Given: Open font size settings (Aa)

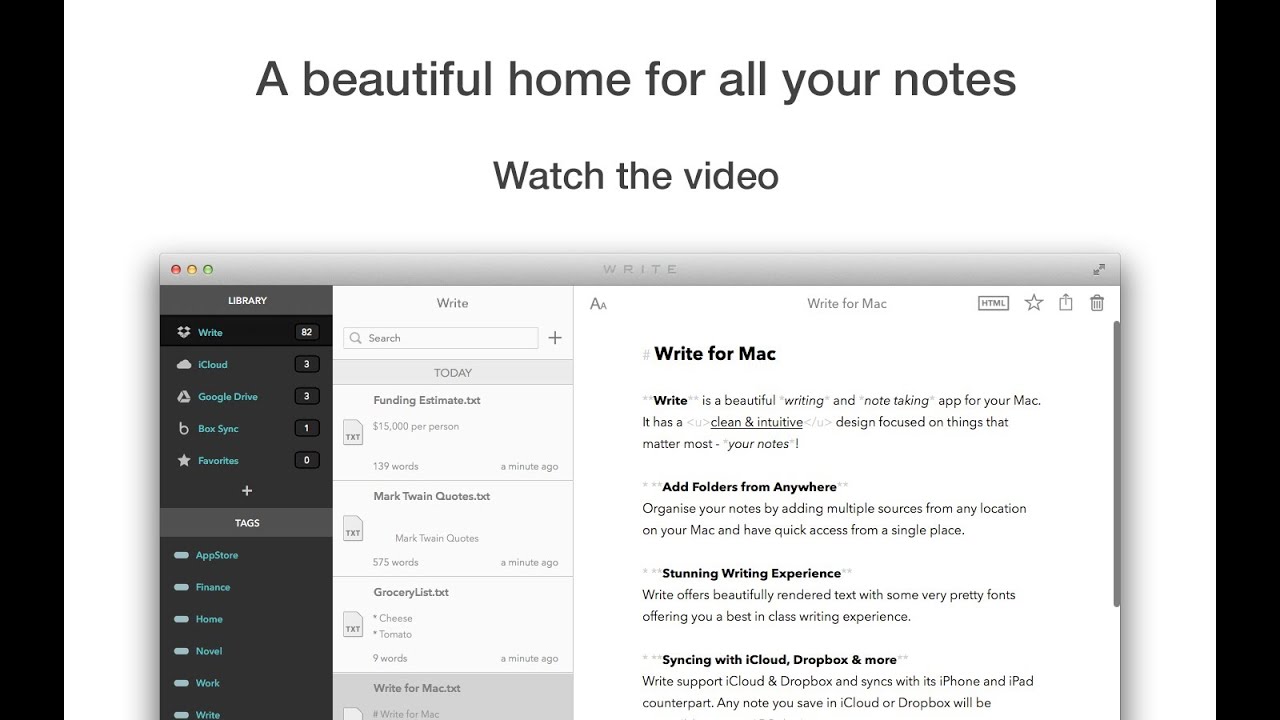Looking at the screenshot, I should [x=598, y=304].
